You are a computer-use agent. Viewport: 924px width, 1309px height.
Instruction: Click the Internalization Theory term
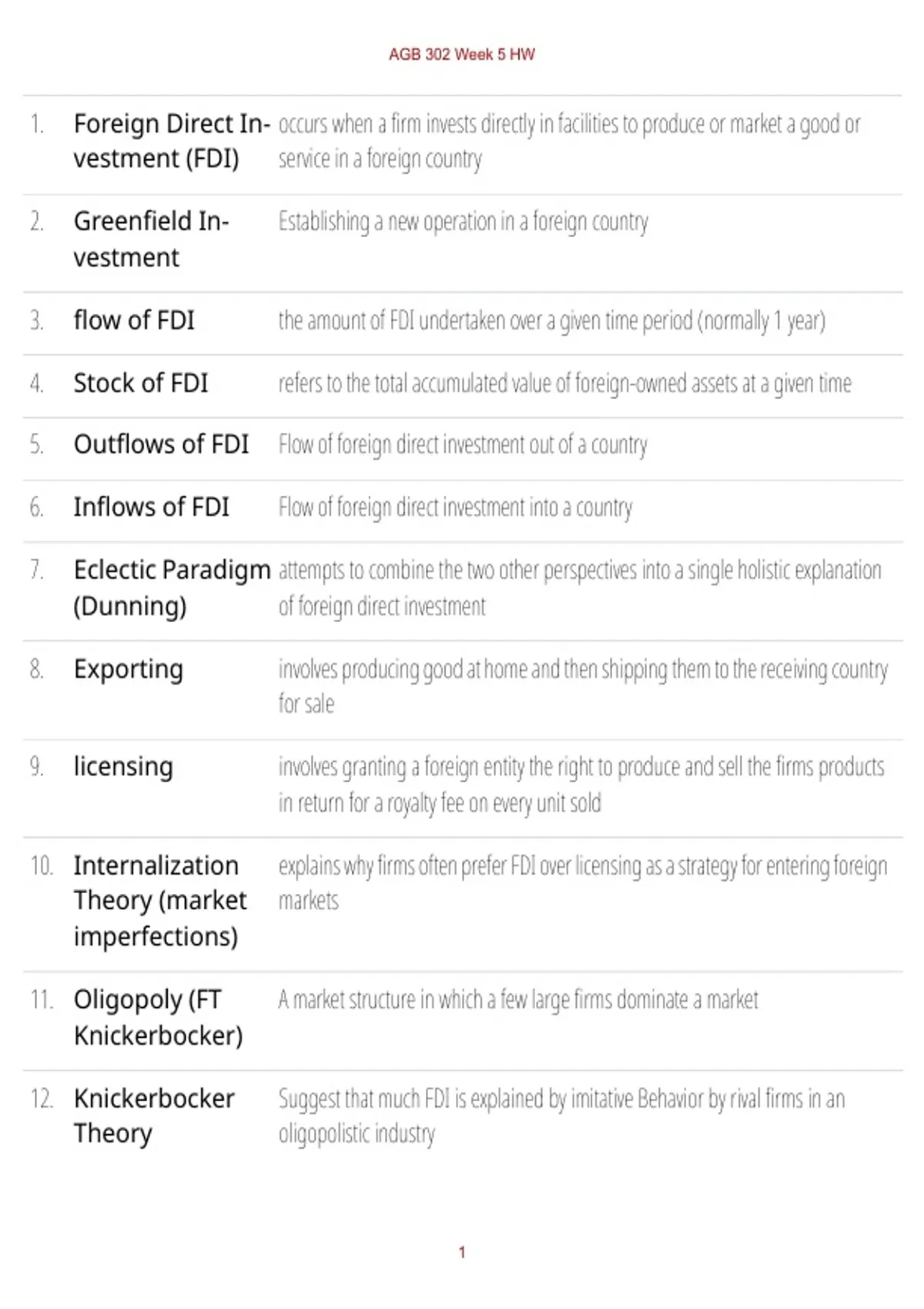(160, 901)
